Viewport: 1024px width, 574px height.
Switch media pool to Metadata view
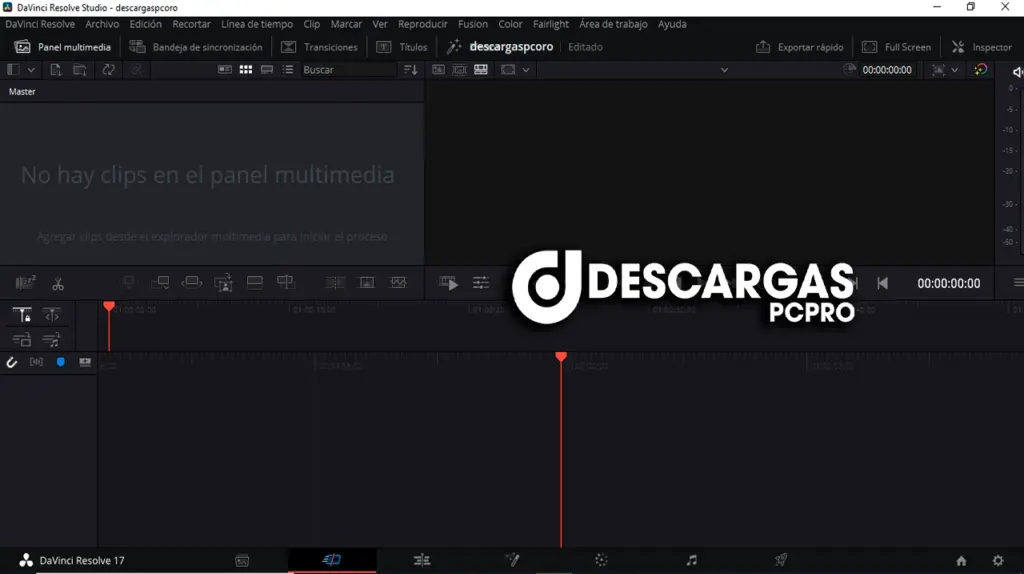tap(225, 70)
